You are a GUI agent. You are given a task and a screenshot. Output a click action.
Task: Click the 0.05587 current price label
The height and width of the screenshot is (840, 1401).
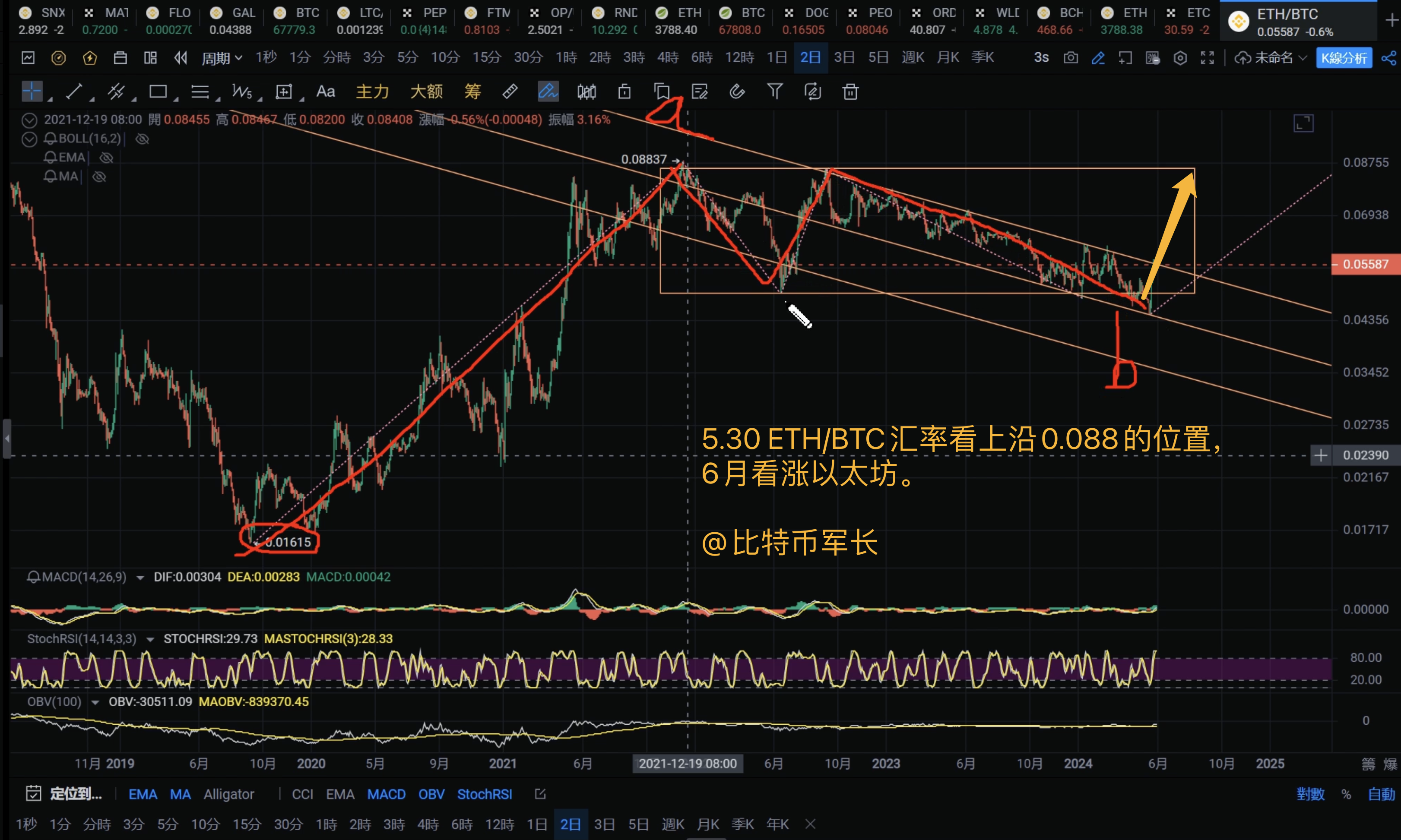pos(1365,264)
